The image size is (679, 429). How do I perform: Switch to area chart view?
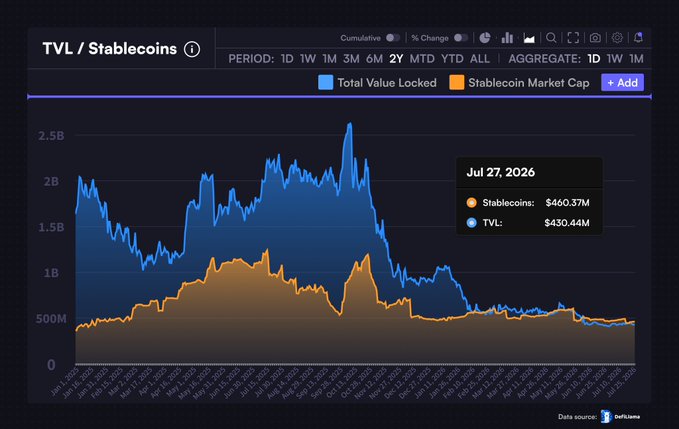529,39
